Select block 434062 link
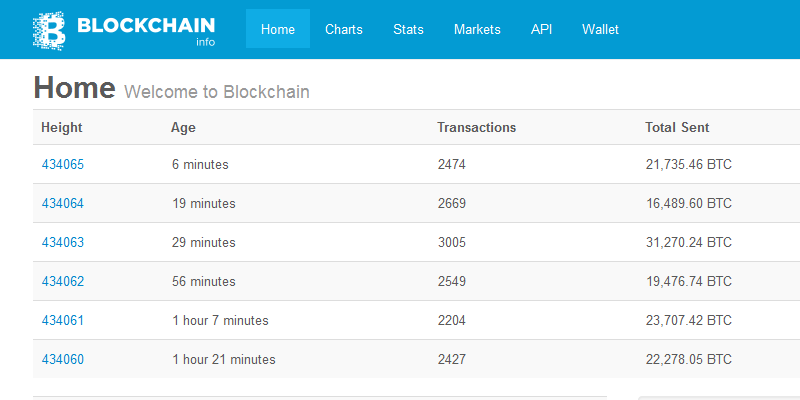800x400 pixels. tap(63, 282)
